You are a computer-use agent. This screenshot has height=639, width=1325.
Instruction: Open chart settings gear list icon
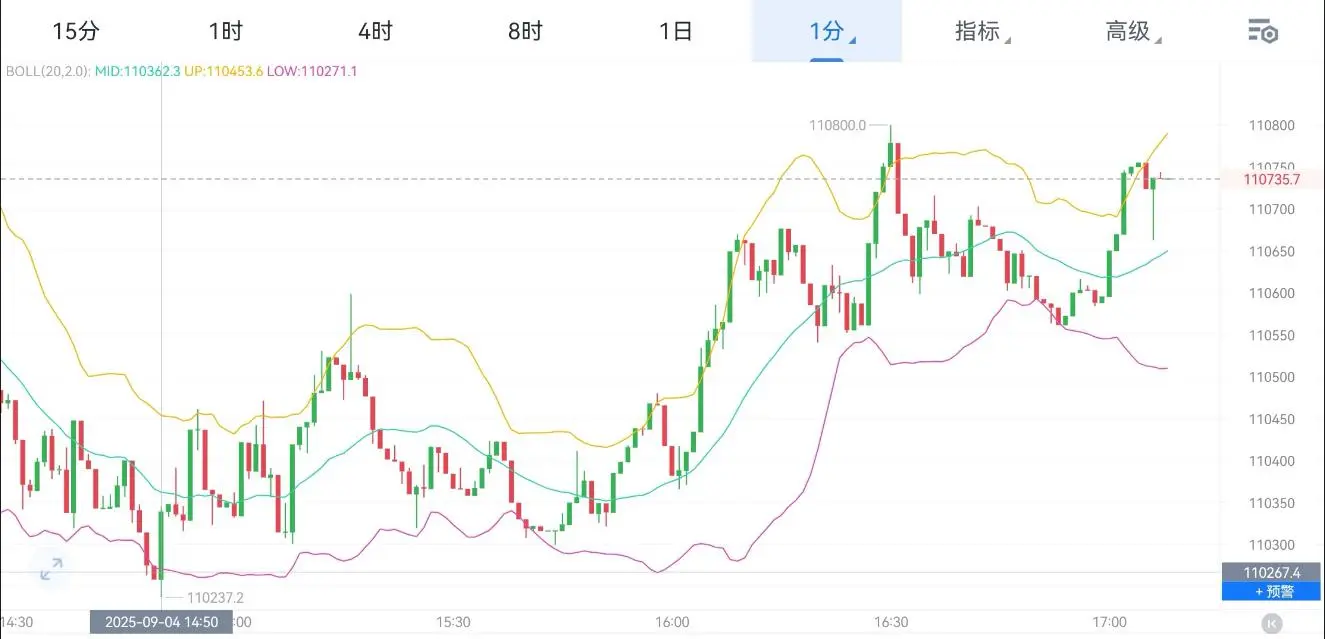pyautogui.click(x=1263, y=31)
